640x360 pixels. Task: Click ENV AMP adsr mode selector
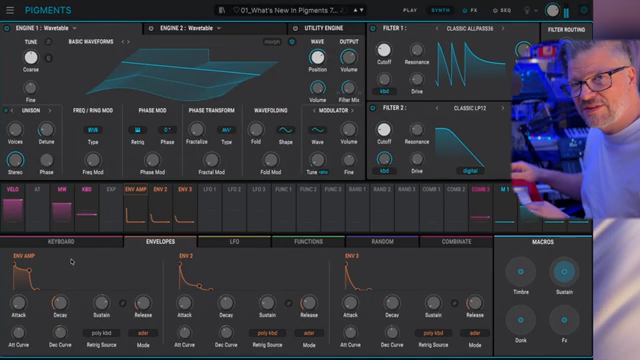[x=143, y=333]
